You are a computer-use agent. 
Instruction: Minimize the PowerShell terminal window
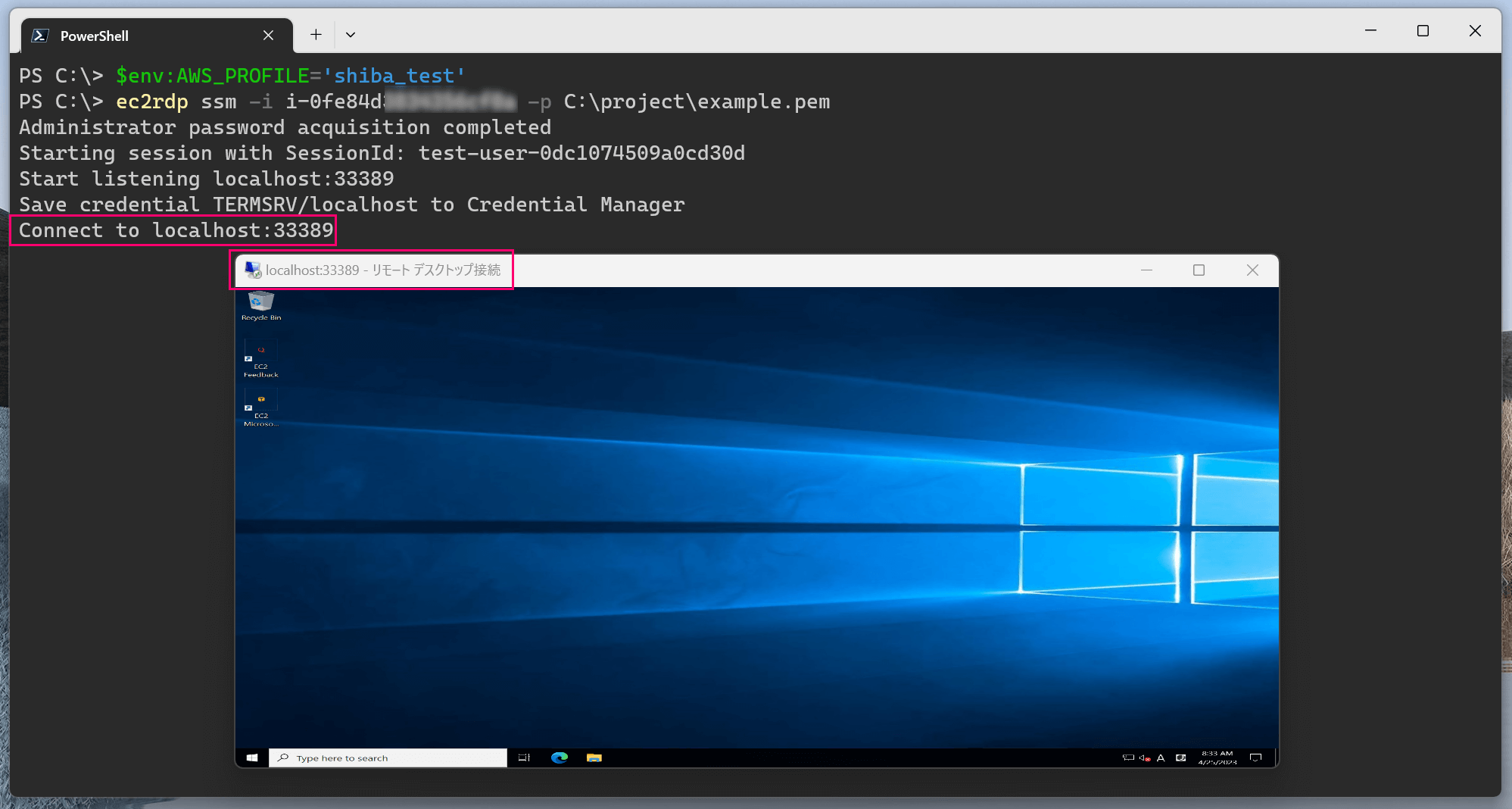click(1370, 31)
